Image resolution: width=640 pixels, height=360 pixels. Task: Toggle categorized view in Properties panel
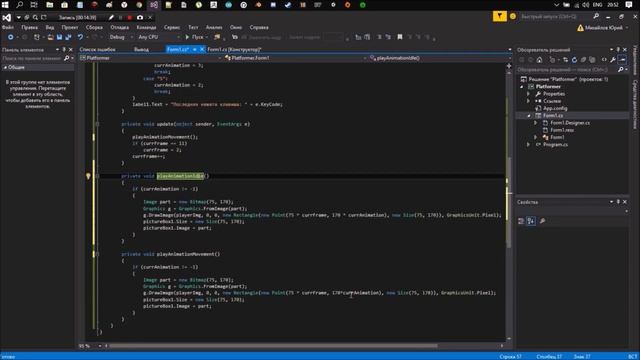(521, 221)
